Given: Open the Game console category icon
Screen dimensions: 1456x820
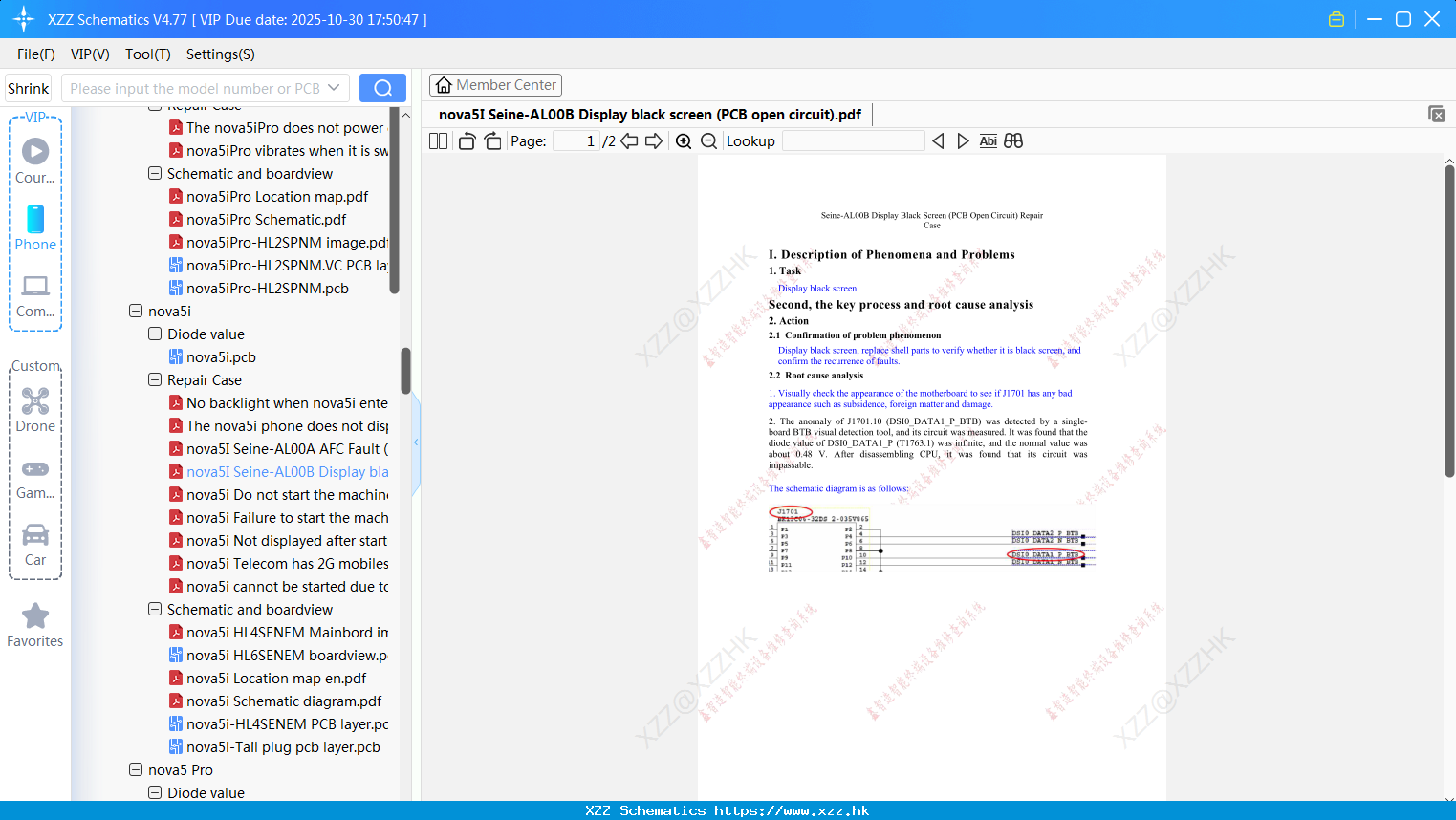Looking at the screenshot, I should (x=35, y=478).
